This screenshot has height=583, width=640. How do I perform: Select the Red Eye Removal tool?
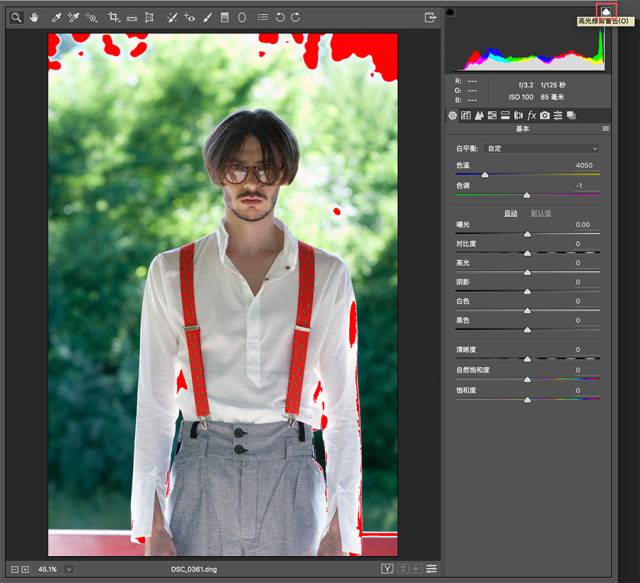coord(190,18)
